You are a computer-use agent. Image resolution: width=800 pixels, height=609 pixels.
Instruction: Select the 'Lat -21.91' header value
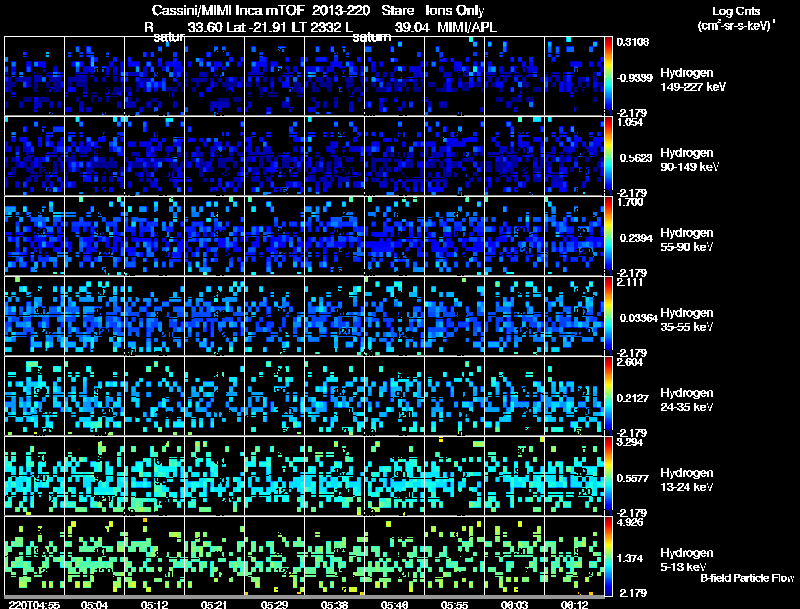click(257, 28)
